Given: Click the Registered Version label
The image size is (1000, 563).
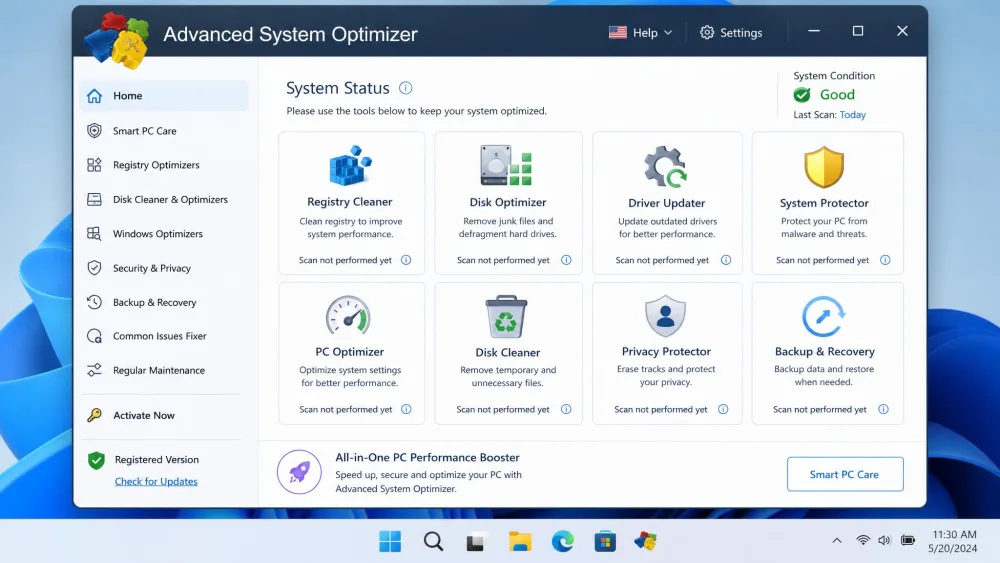Looking at the screenshot, I should [157, 460].
